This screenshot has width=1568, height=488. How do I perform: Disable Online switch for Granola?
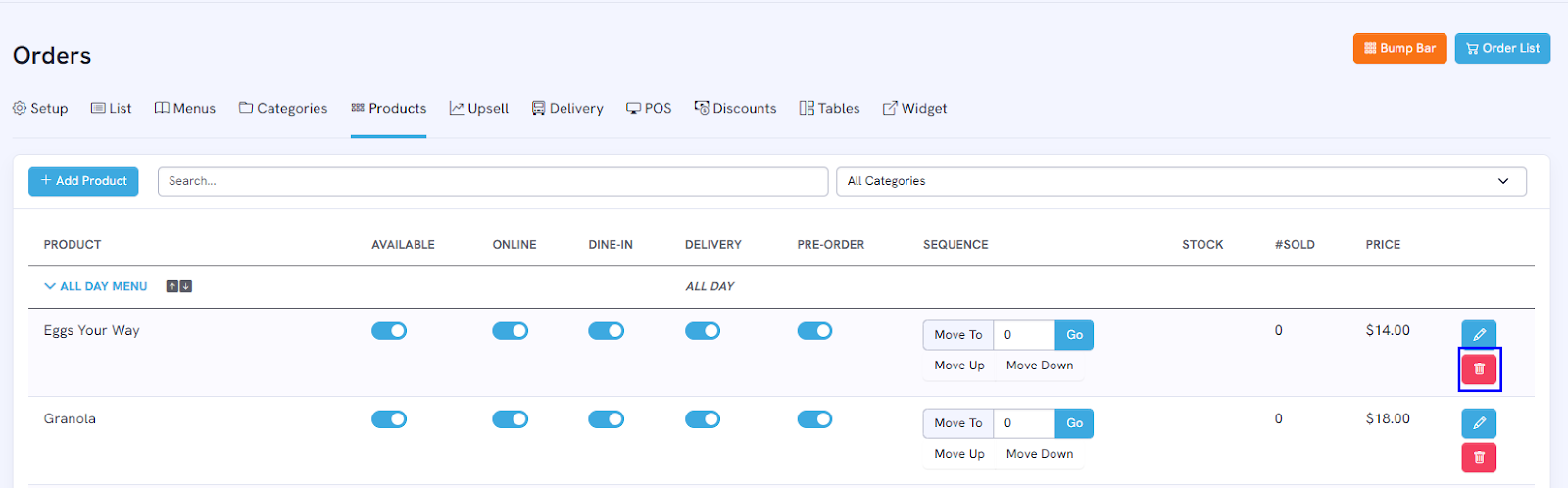pos(510,419)
